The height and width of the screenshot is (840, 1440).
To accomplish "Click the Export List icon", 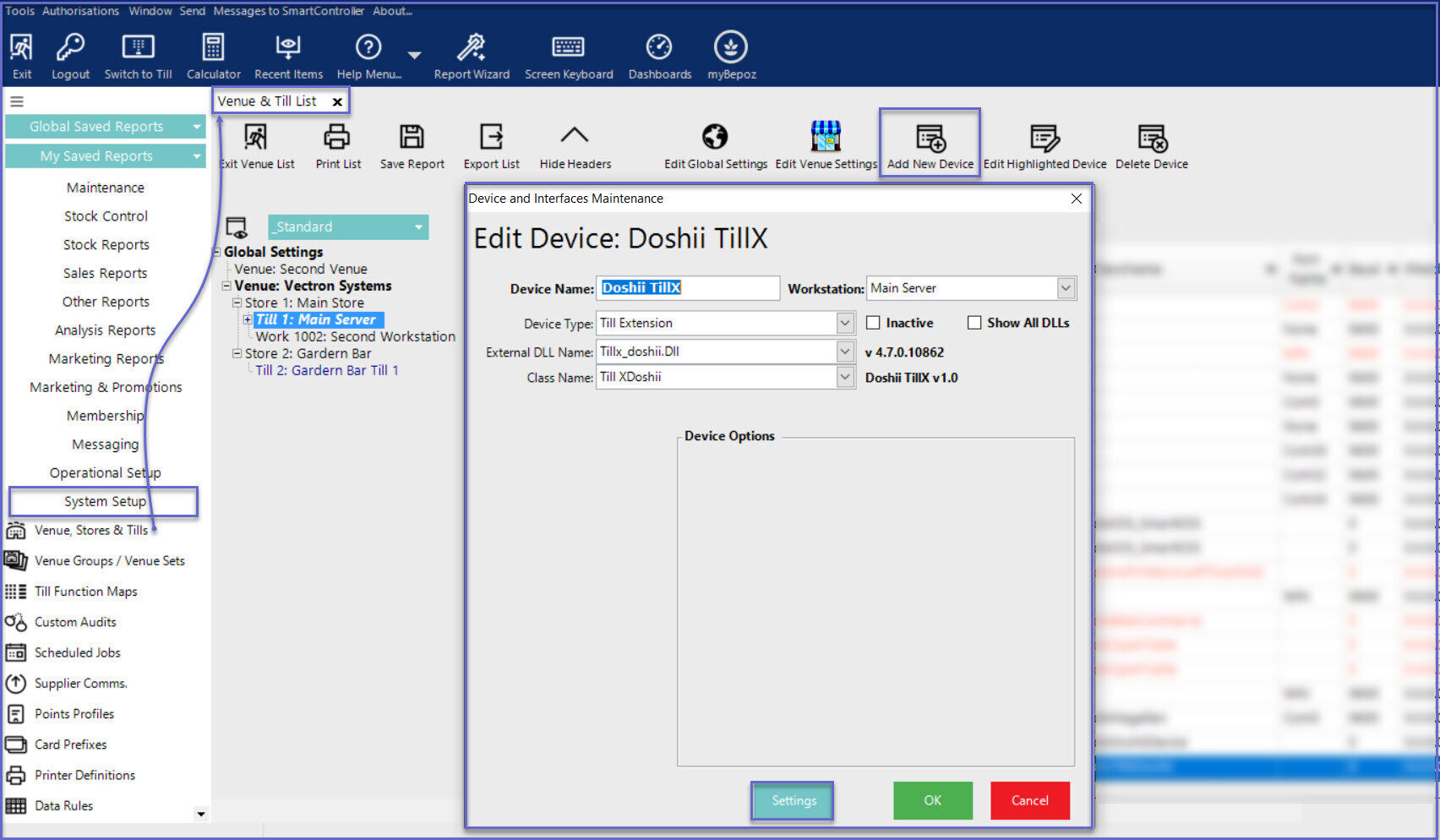I will coord(491,137).
